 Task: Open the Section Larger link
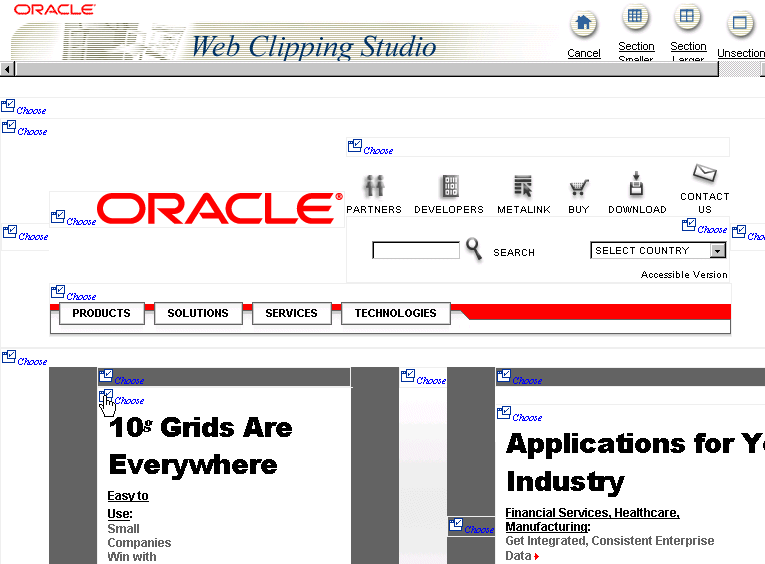coord(688,52)
